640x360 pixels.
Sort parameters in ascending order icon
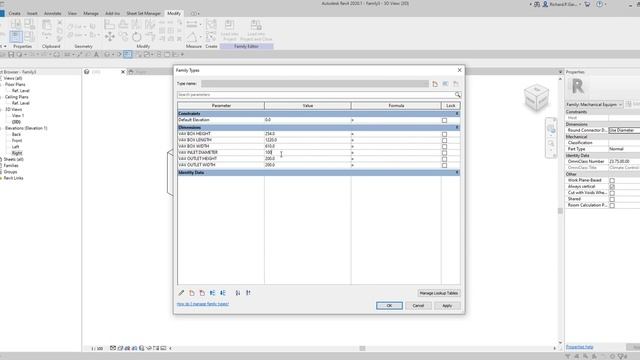238,293
